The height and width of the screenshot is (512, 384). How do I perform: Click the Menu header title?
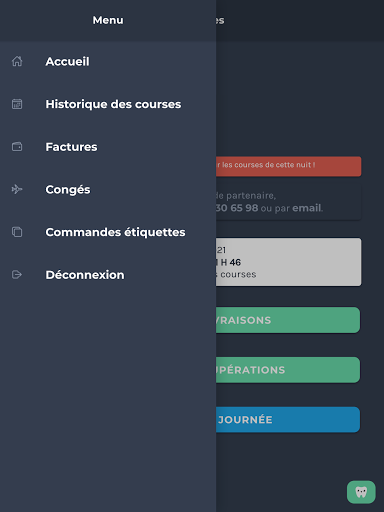coord(108,20)
